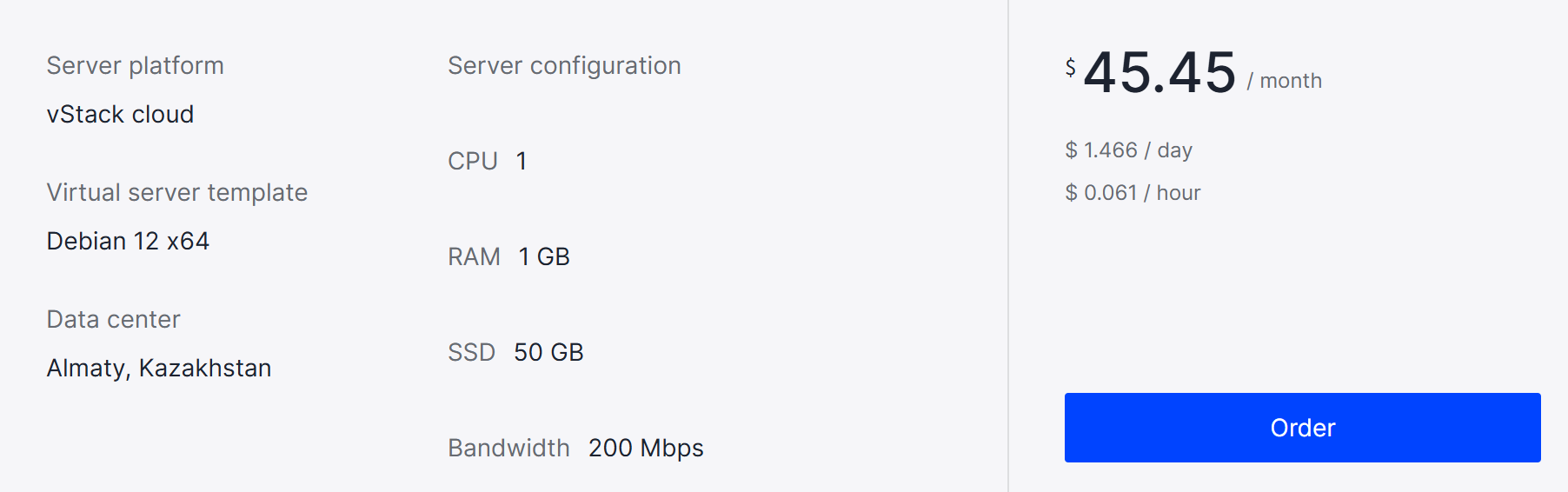Click the Virtual server template label
Viewport: 1568px width, 492px height.
tap(176, 193)
